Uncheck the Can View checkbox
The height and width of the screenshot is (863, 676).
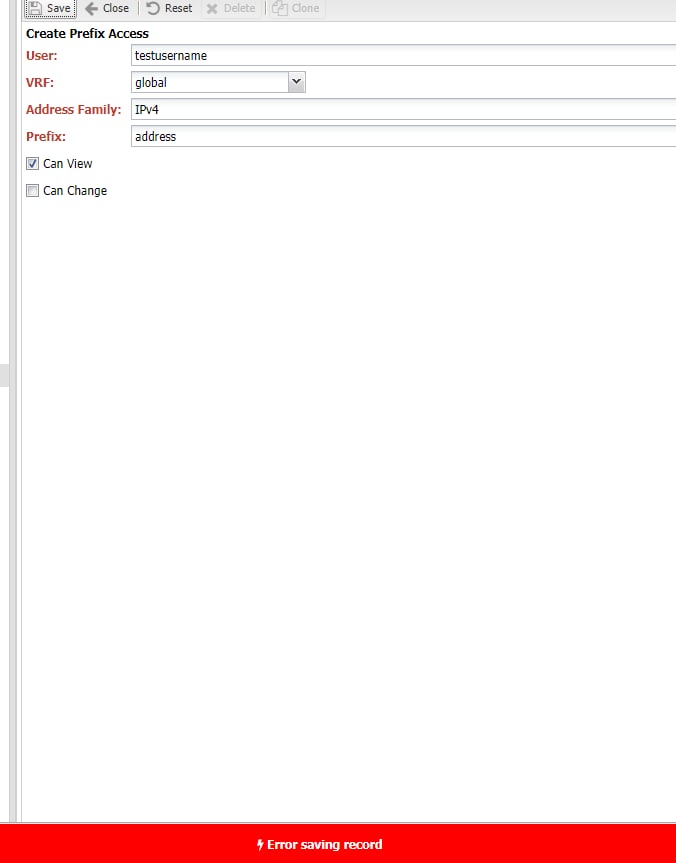(x=32, y=163)
